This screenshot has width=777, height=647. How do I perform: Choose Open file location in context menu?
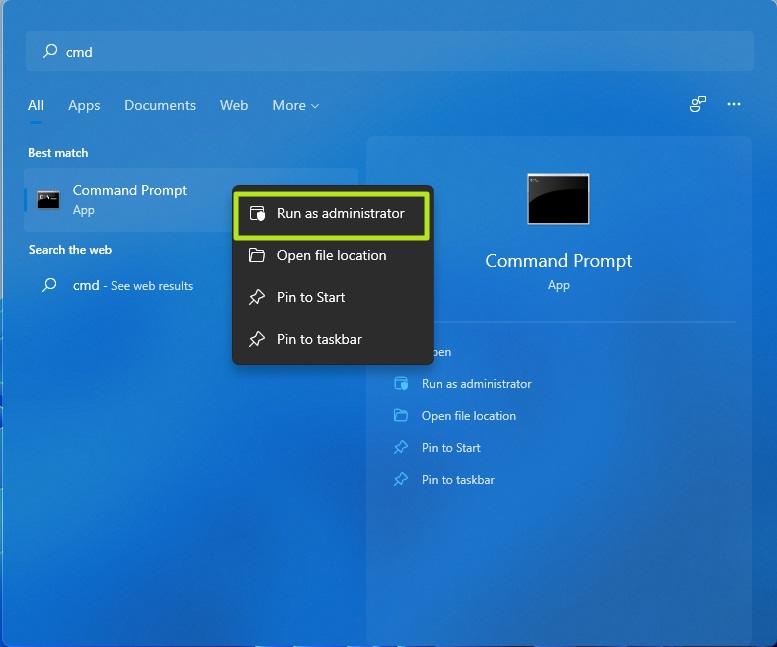(331, 256)
